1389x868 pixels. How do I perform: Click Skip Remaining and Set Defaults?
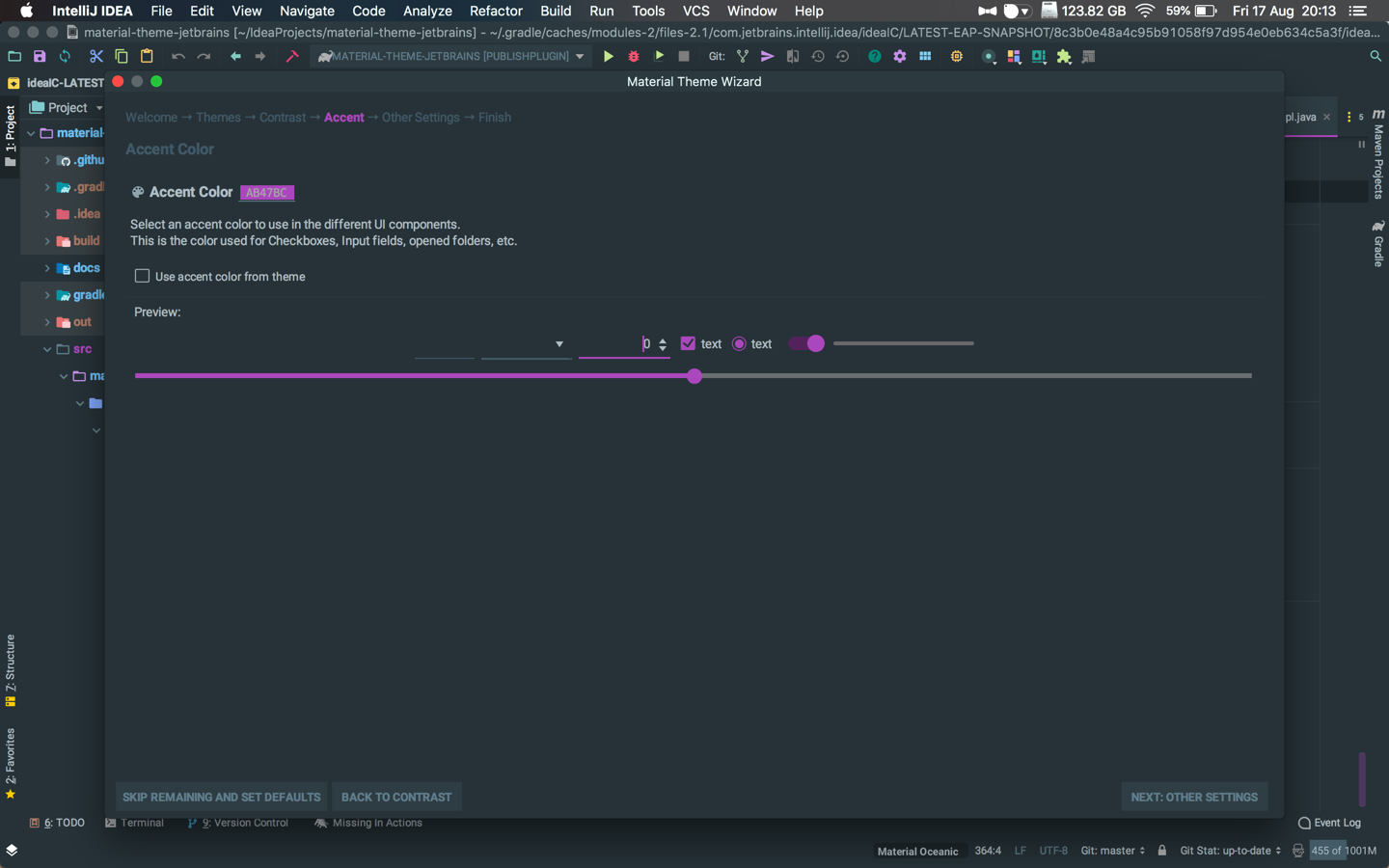coord(221,798)
